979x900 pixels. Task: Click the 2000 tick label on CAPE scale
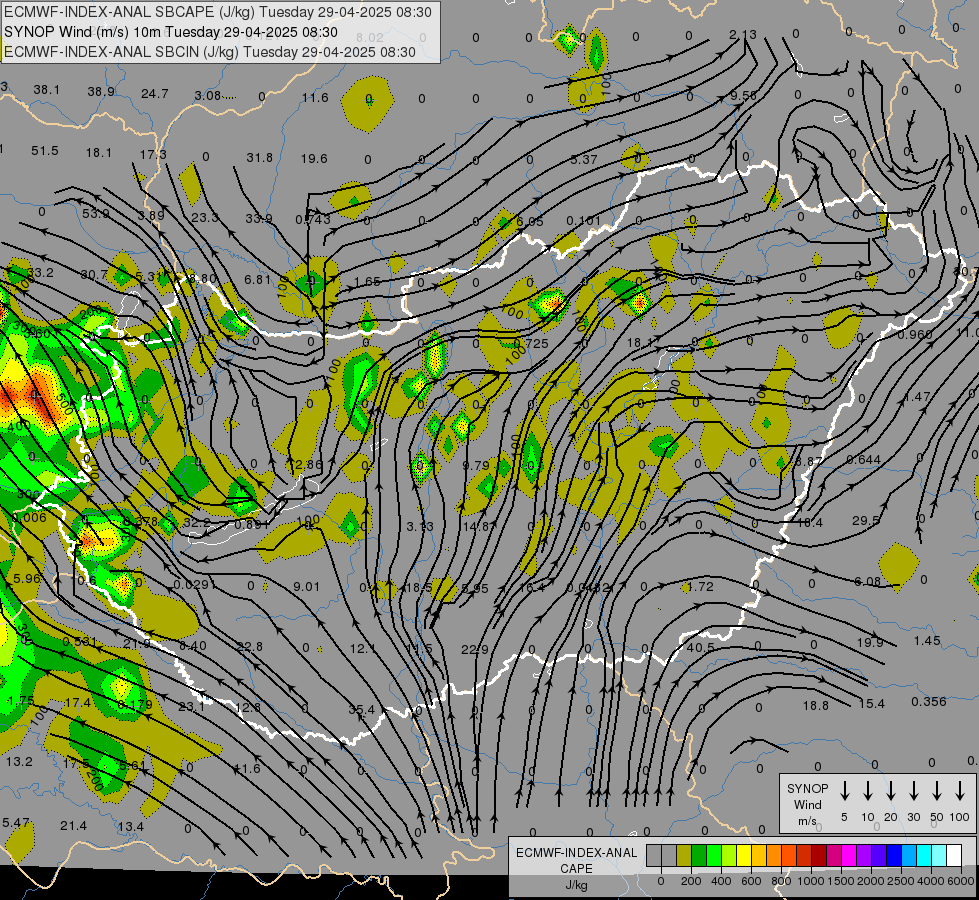pyautogui.click(x=870, y=881)
